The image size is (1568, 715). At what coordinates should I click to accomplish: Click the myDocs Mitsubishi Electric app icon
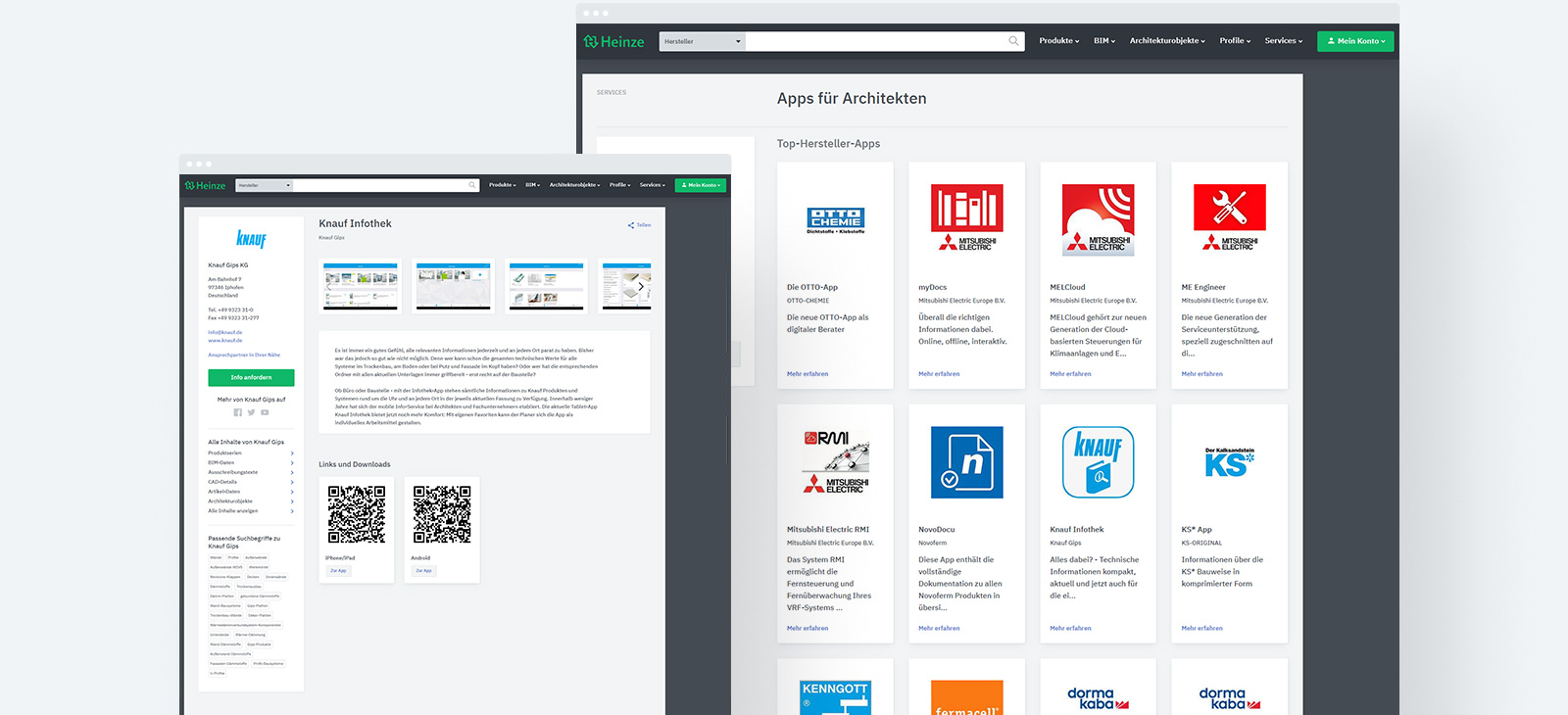(x=967, y=218)
